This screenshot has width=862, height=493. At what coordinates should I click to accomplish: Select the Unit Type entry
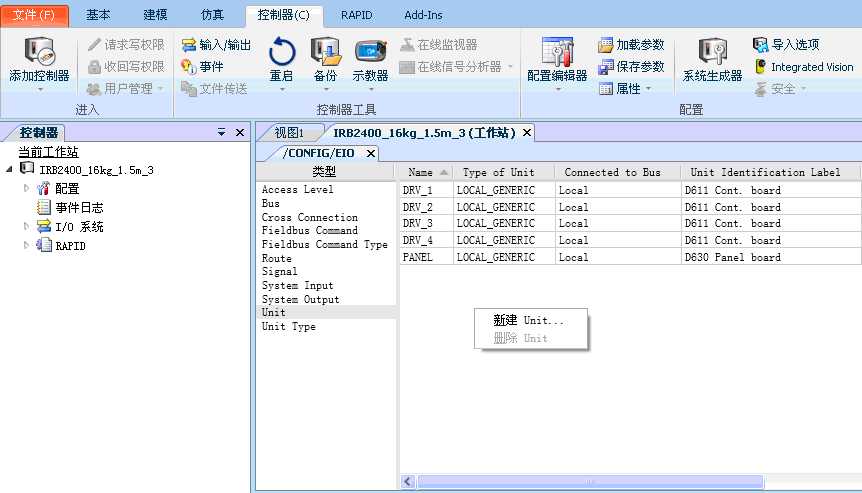pyautogui.click(x=289, y=326)
